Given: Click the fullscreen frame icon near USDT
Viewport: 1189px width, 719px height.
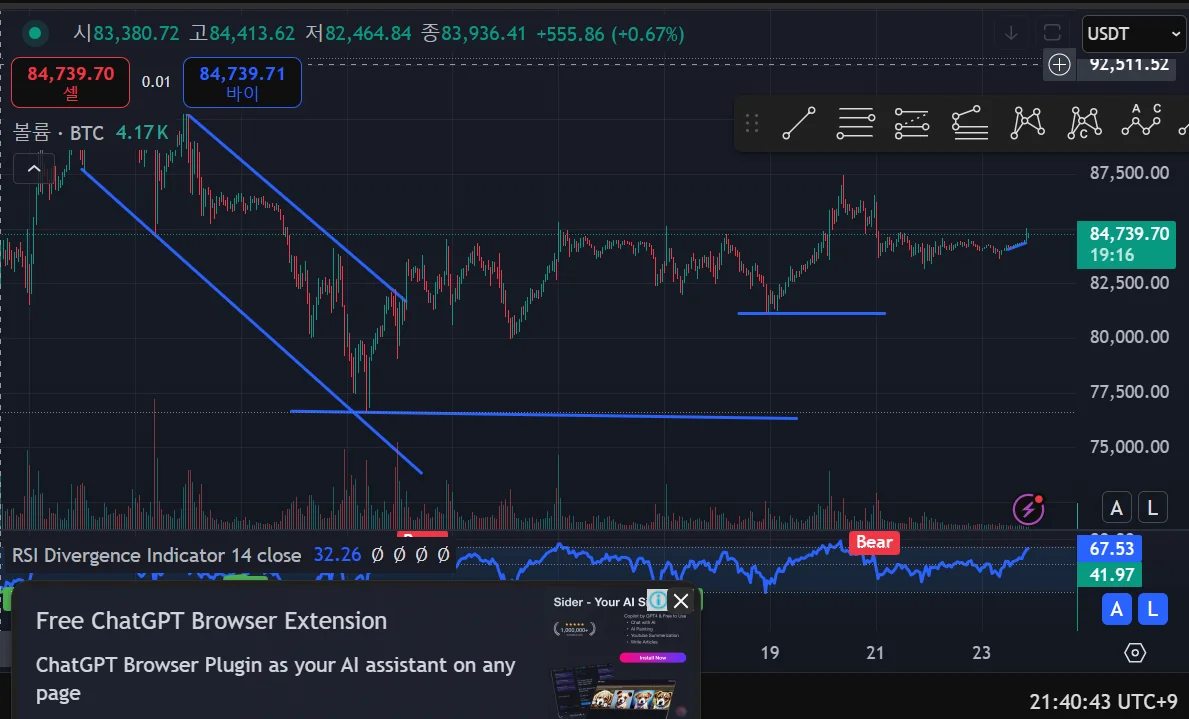Looking at the screenshot, I should point(1052,33).
